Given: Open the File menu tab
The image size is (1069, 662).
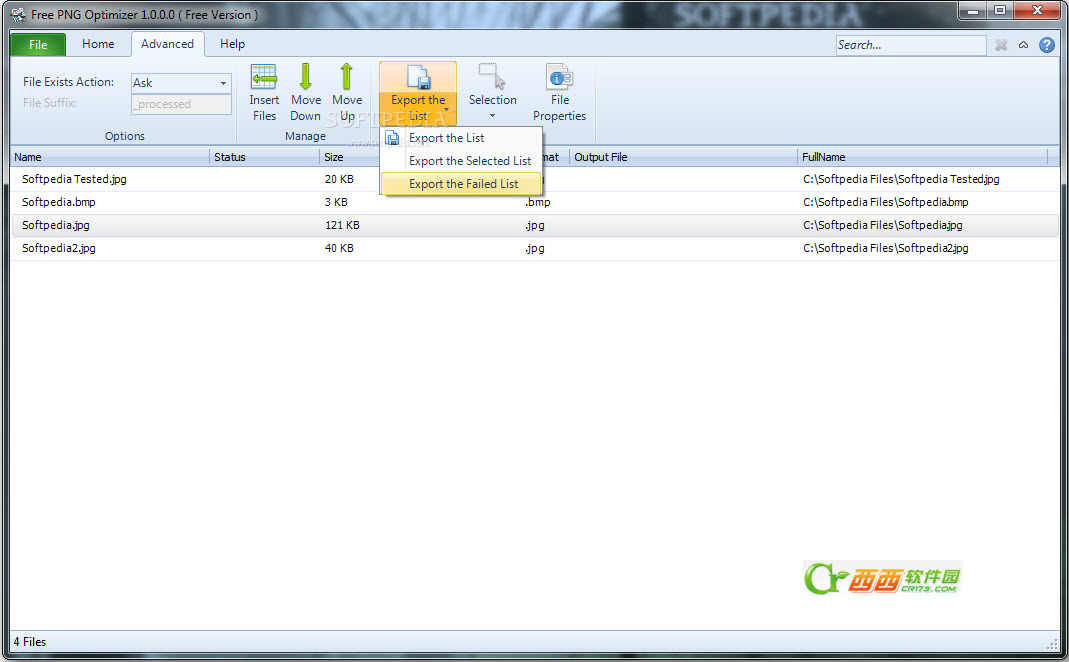Looking at the screenshot, I should pyautogui.click(x=38, y=45).
